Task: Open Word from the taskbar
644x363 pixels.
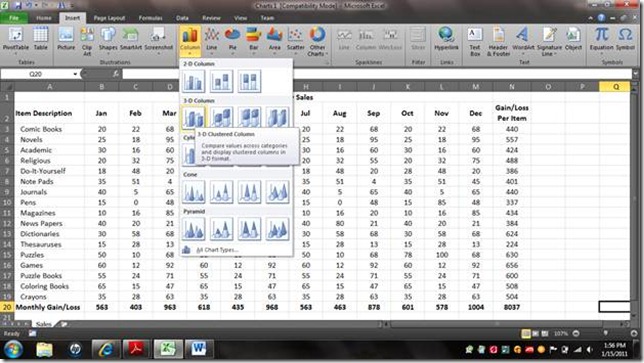Action: pos(199,349)
